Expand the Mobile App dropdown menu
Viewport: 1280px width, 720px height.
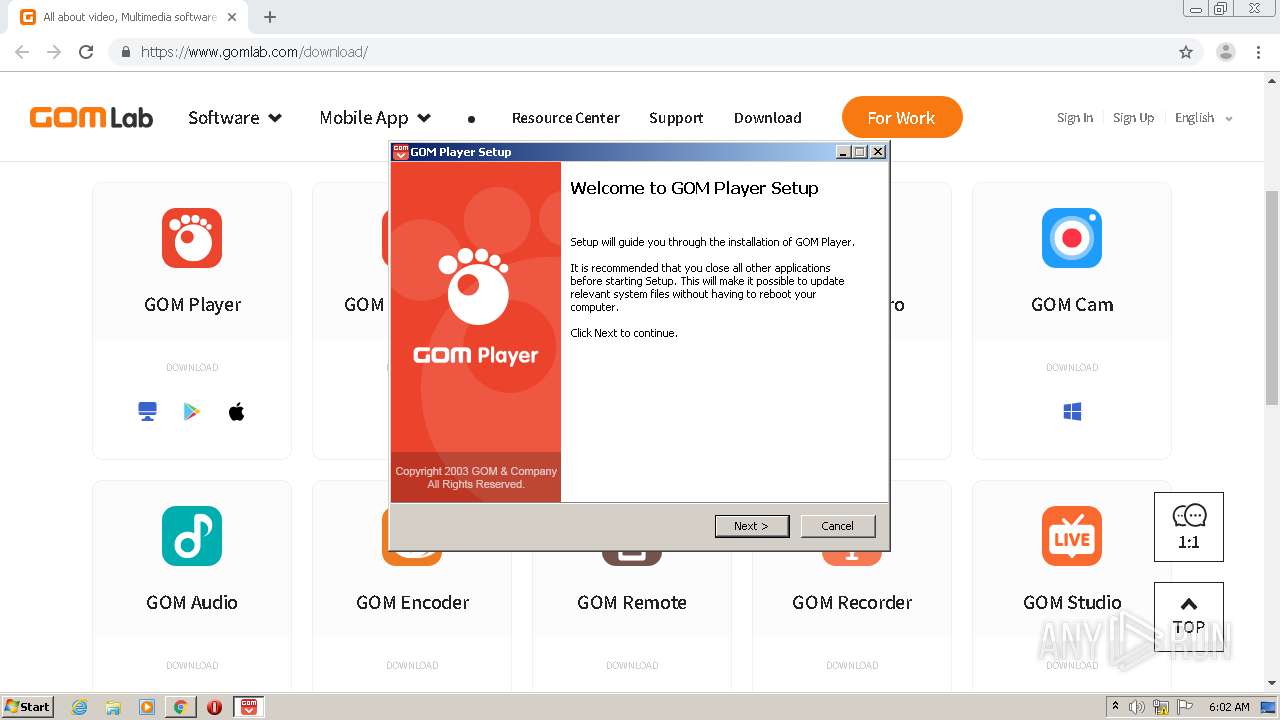[x=375, y=118]
